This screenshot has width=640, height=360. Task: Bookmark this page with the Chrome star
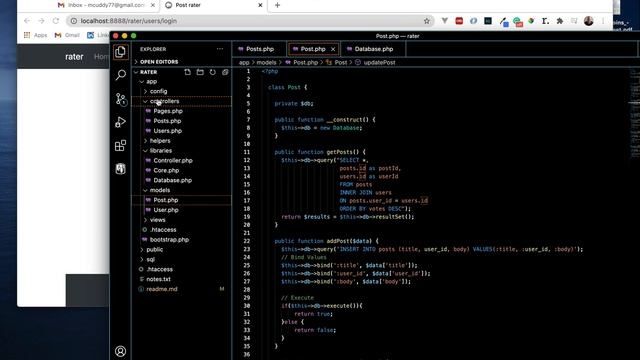[x=427, y=21]
